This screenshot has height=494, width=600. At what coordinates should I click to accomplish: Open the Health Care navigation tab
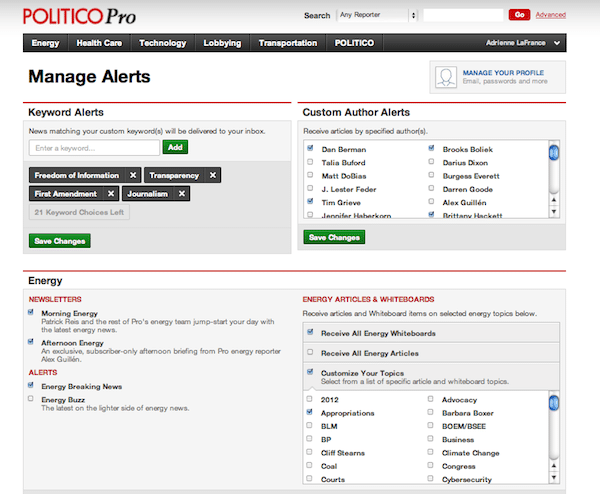click(x=99, y=43)
